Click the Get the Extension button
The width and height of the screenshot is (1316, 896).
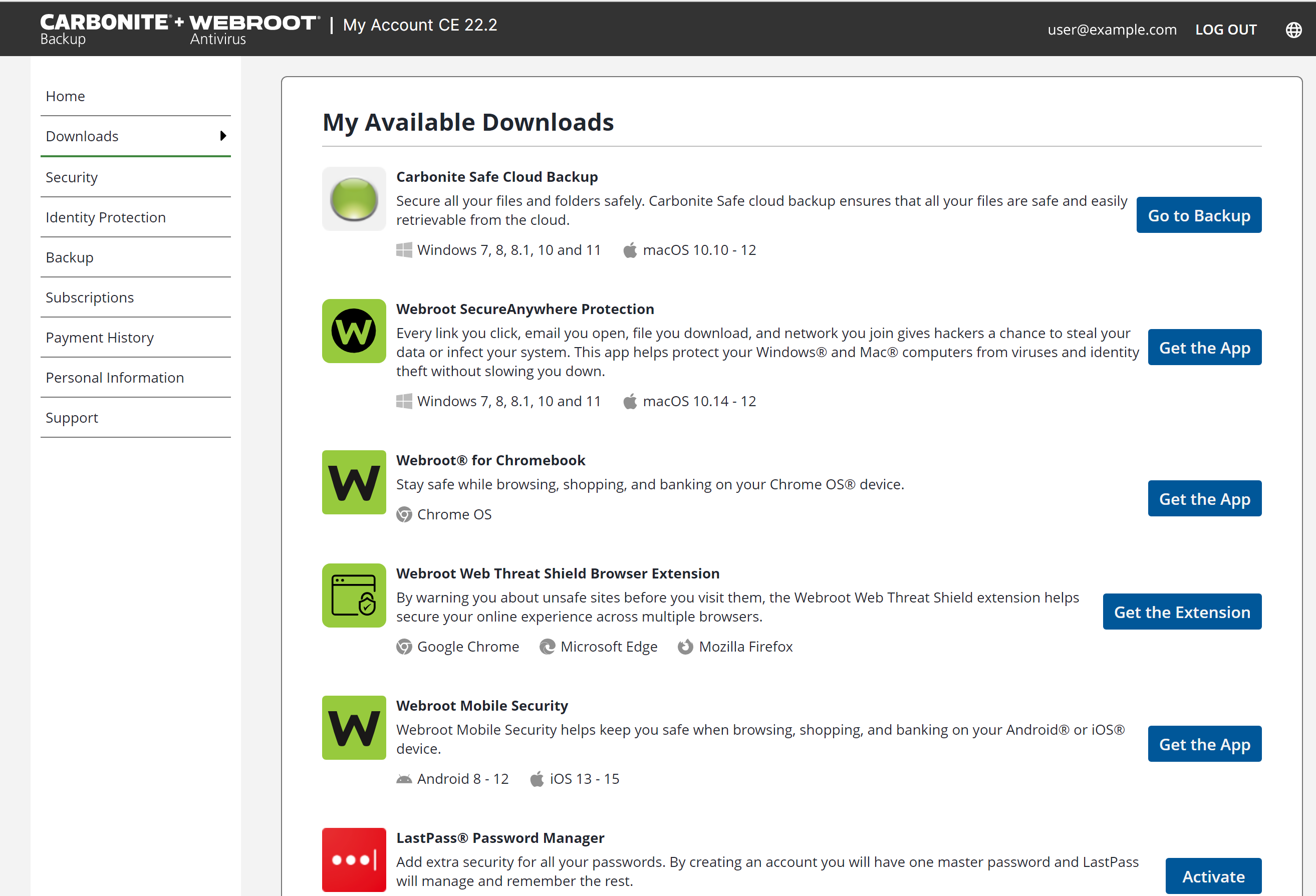(1182, 612)
